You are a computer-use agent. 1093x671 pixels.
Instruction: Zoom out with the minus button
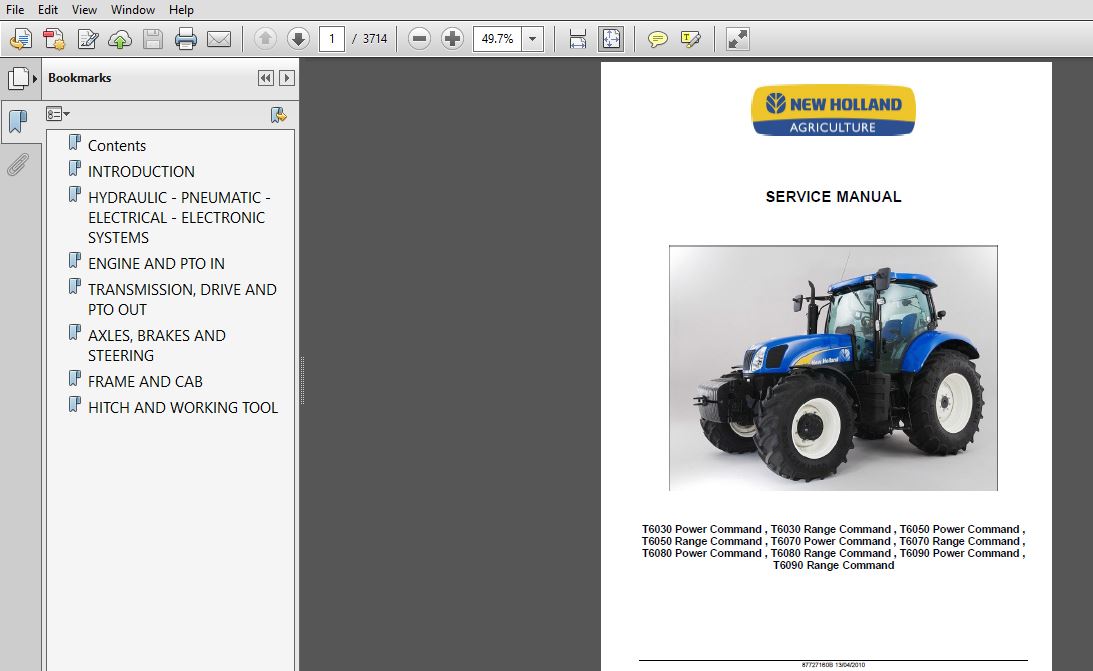[x=419, y=38]
